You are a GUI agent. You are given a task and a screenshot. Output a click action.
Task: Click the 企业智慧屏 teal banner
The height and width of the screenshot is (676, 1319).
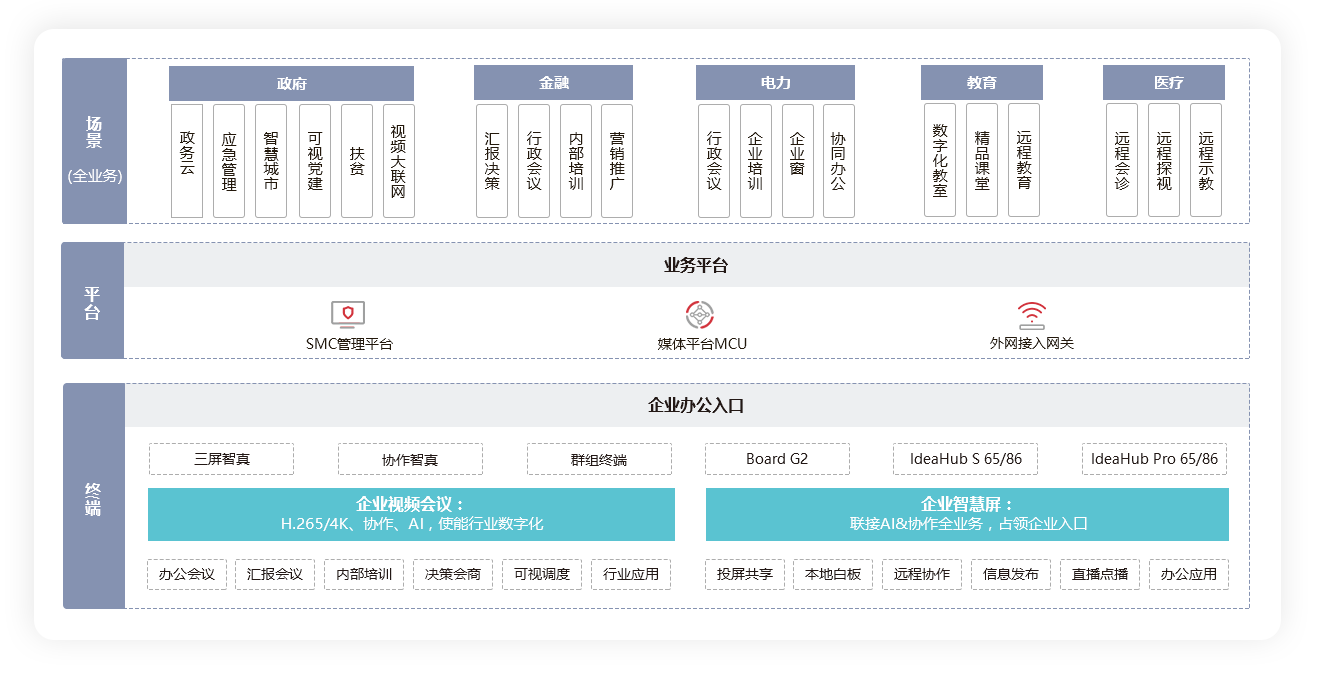coord(967,514)
